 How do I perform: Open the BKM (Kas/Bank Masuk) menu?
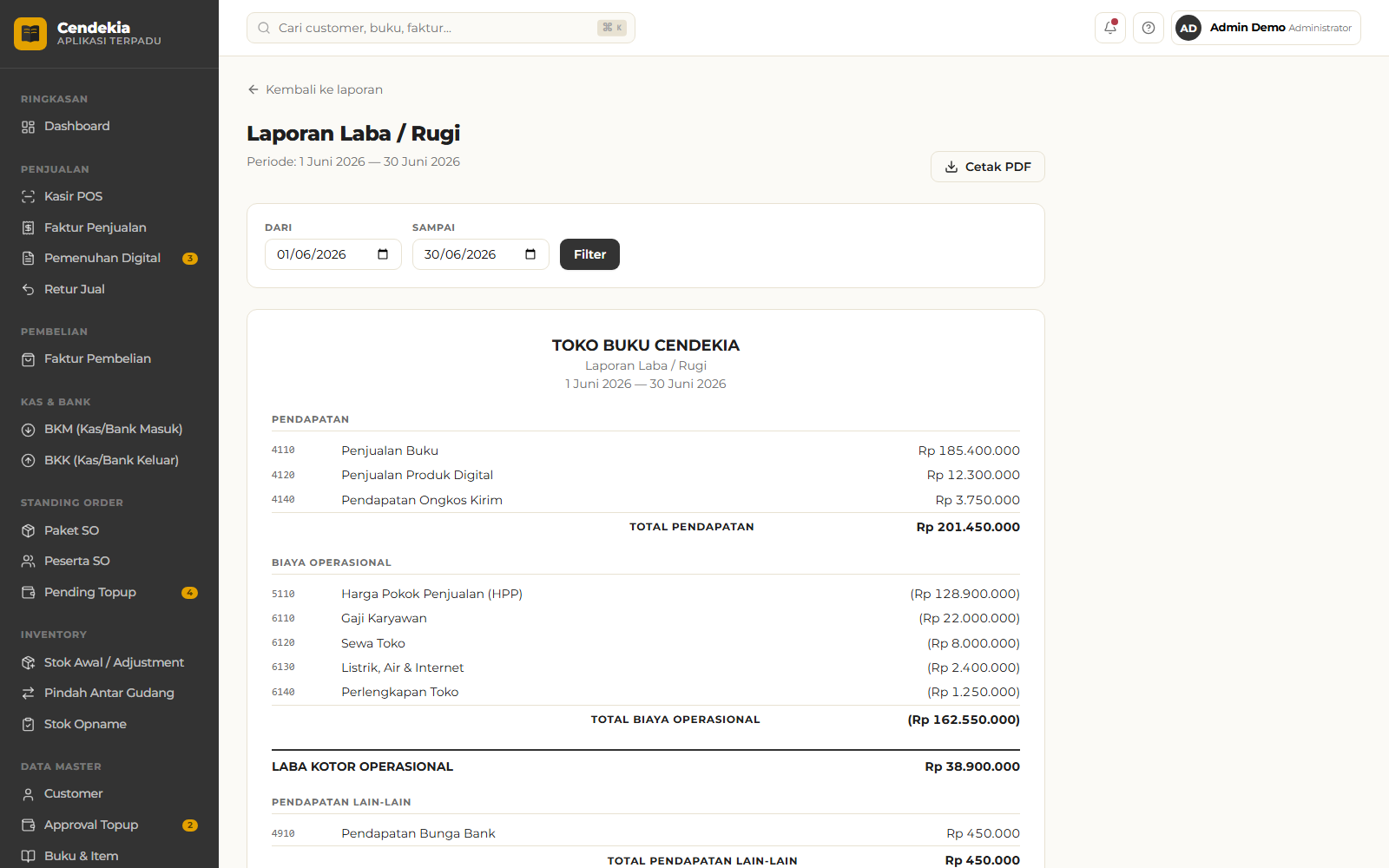coord(109,429)
